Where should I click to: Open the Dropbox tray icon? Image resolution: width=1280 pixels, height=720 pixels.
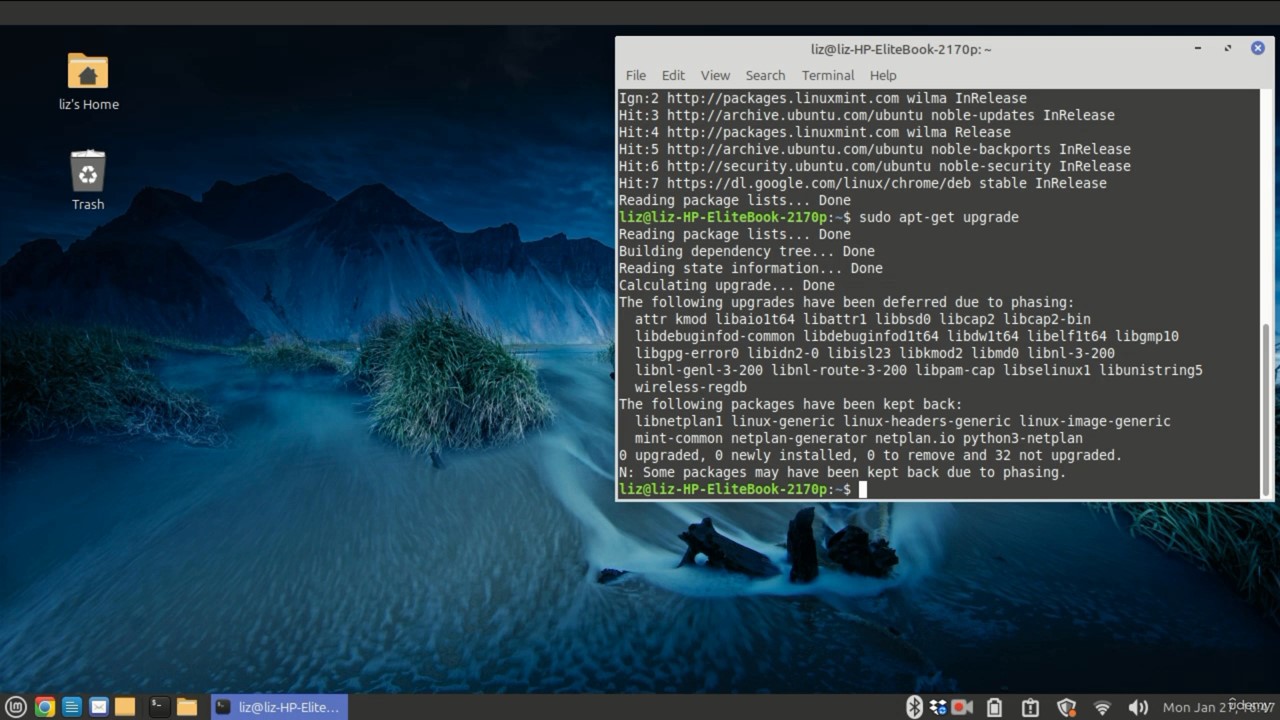click(x=938, y=707)
